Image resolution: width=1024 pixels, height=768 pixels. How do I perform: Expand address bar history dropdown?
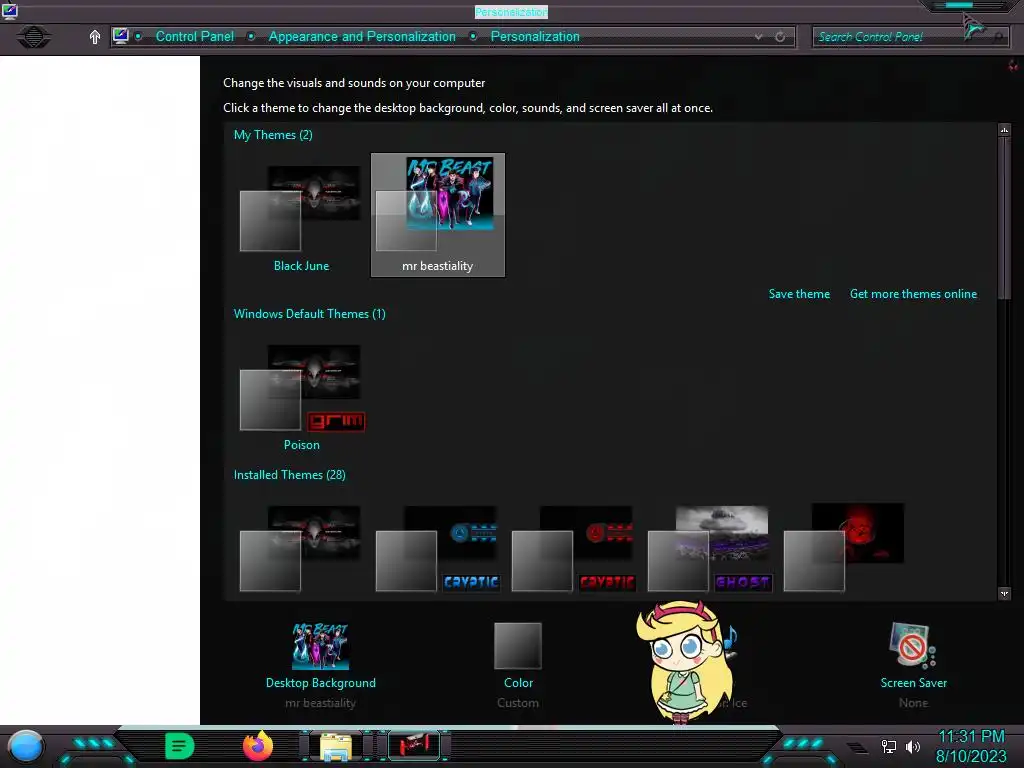758,37
